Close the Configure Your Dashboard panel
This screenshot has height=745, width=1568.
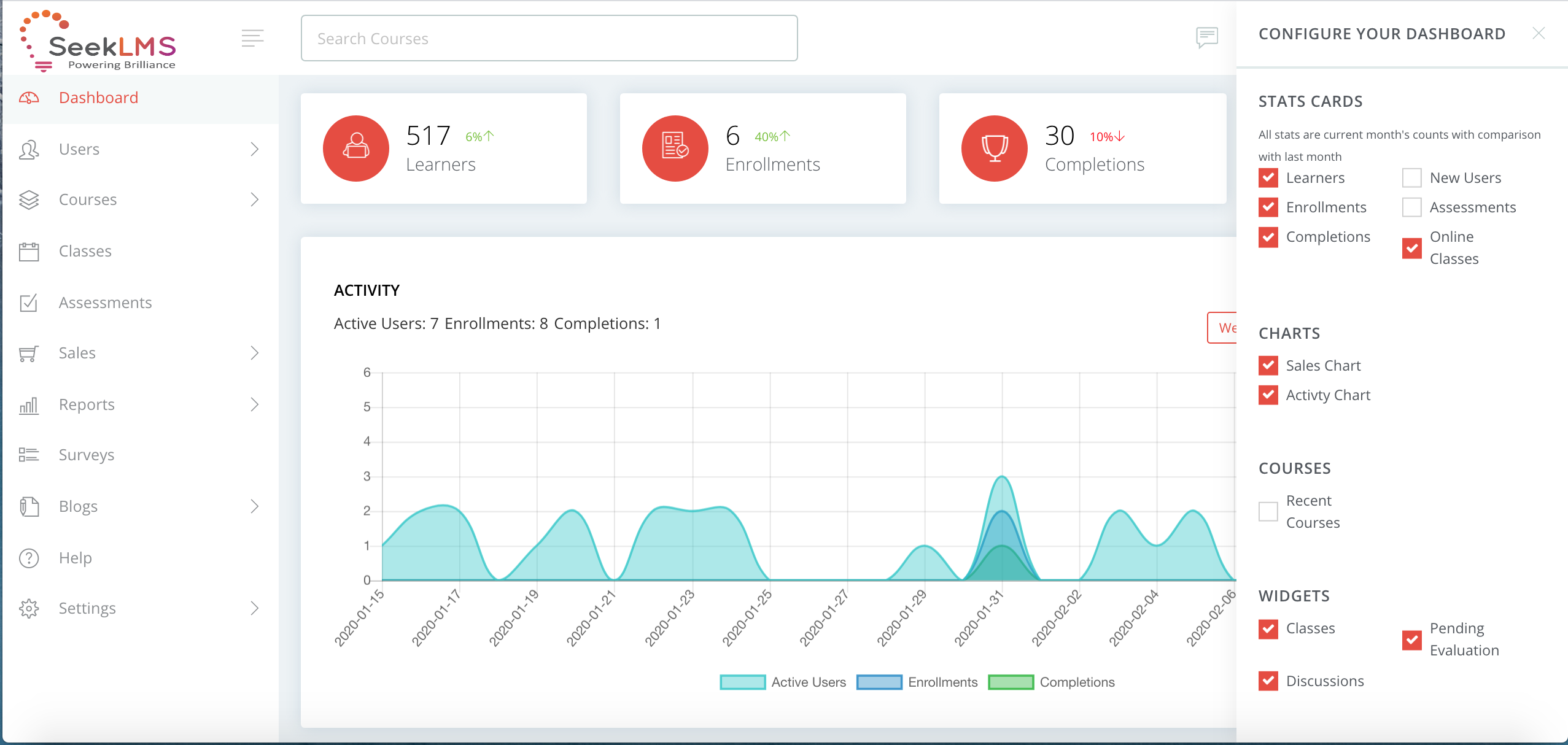click(1538, 33)
